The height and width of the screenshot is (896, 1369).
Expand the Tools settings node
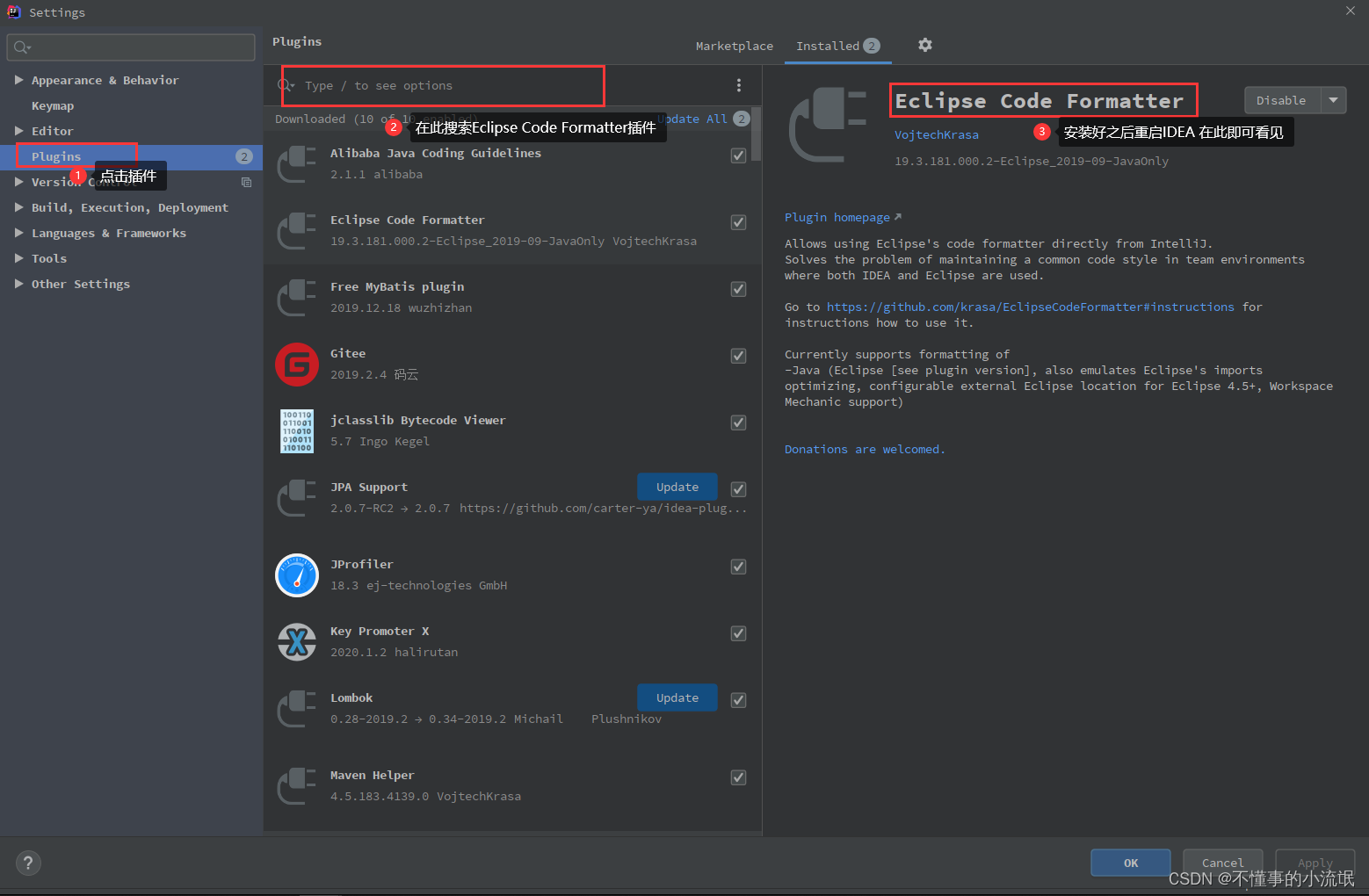click(18, 258)
